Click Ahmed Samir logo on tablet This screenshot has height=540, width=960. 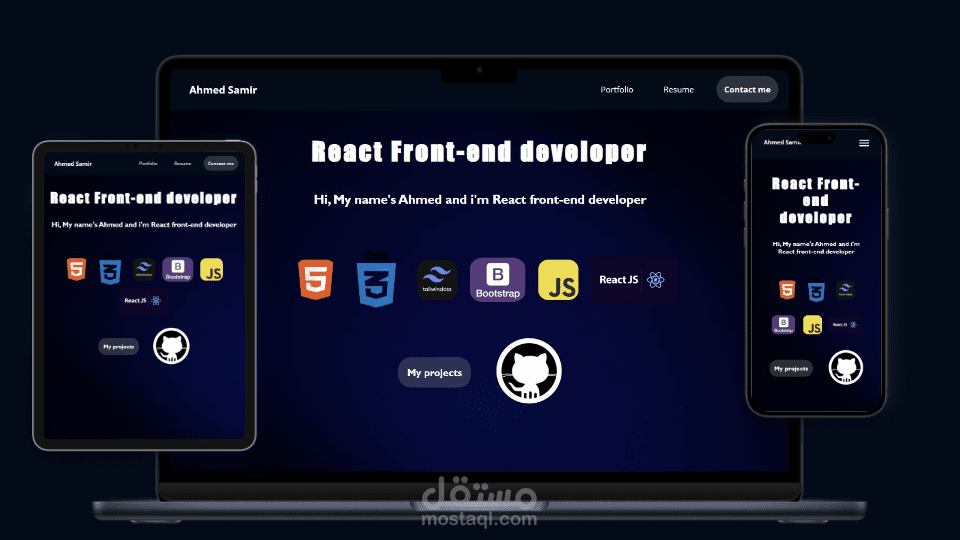click(73, 164)
